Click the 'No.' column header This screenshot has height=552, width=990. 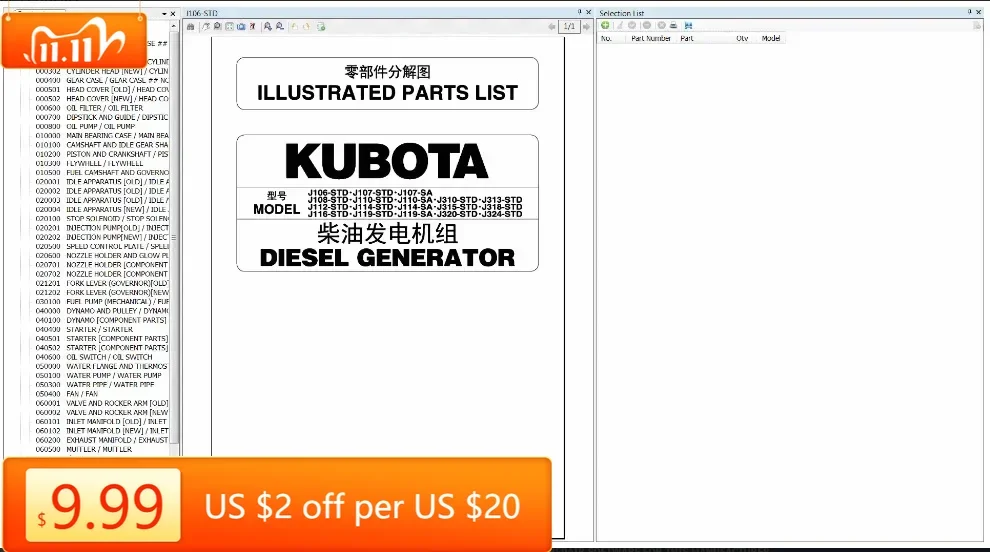(606, 39)
